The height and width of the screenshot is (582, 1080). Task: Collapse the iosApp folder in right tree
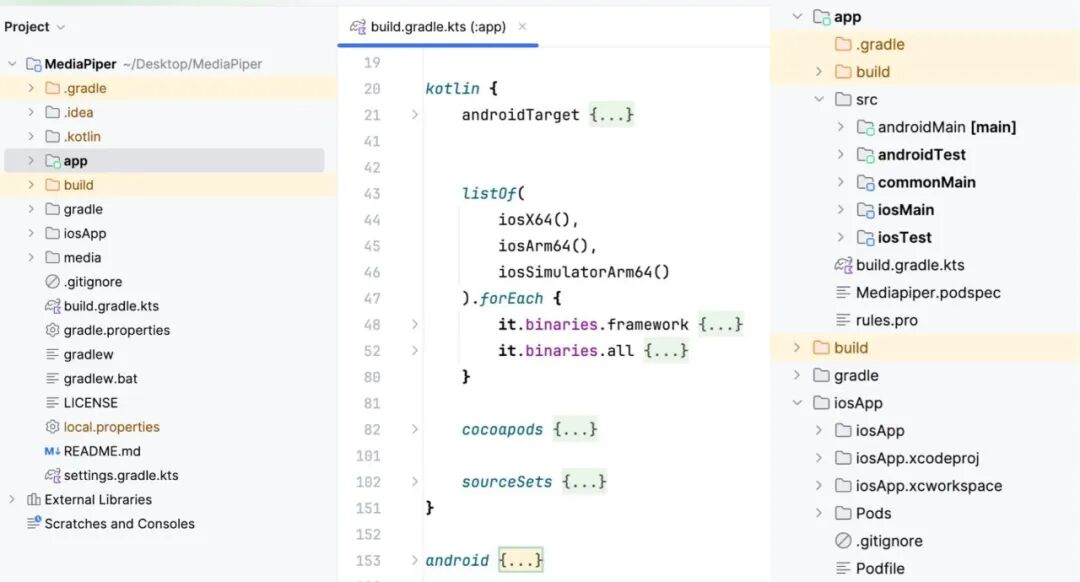tap(797, 402)
